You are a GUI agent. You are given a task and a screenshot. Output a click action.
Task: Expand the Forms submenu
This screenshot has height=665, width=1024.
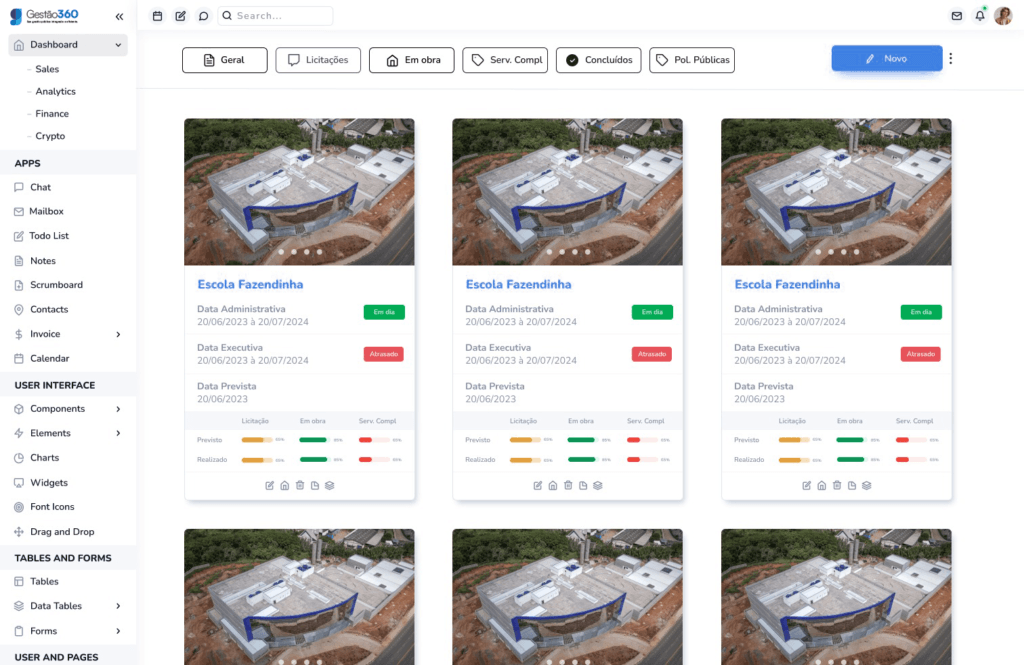click(118, 631)
